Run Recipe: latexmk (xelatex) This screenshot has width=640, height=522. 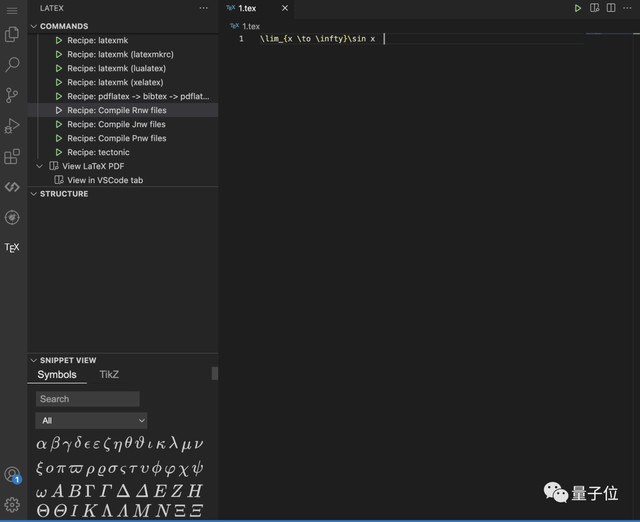click(x=115, y=82)
